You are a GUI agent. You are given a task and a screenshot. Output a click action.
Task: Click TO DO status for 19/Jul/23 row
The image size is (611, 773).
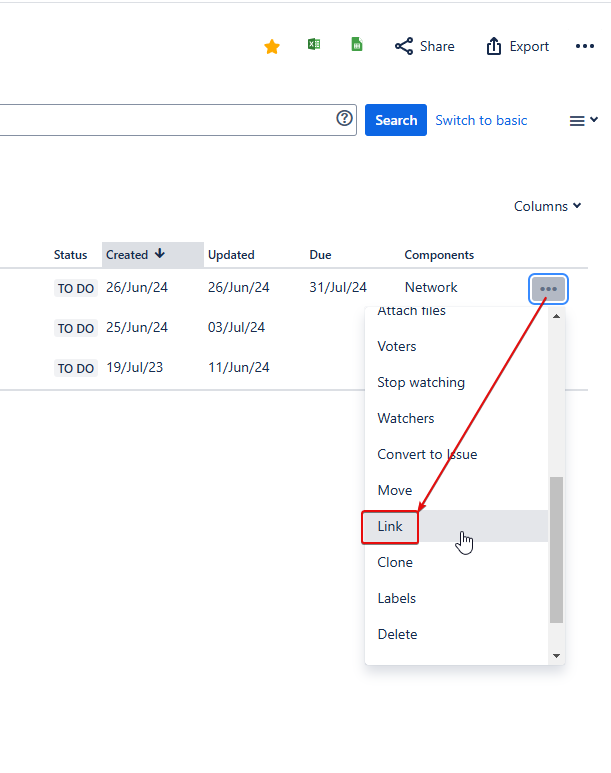tap(75, 368)
